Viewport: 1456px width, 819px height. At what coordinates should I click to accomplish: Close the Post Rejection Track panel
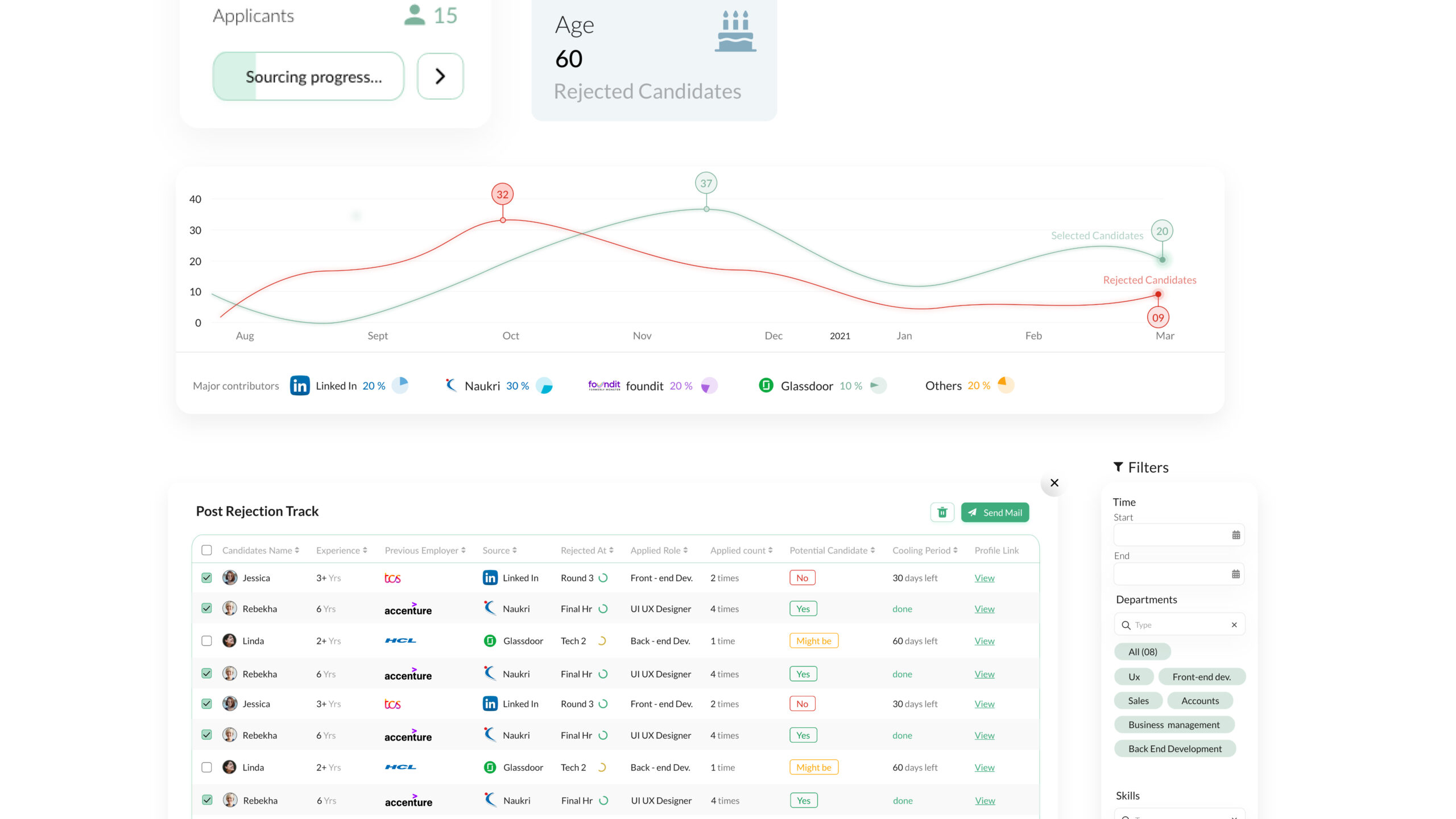(x=1054, y=483)
